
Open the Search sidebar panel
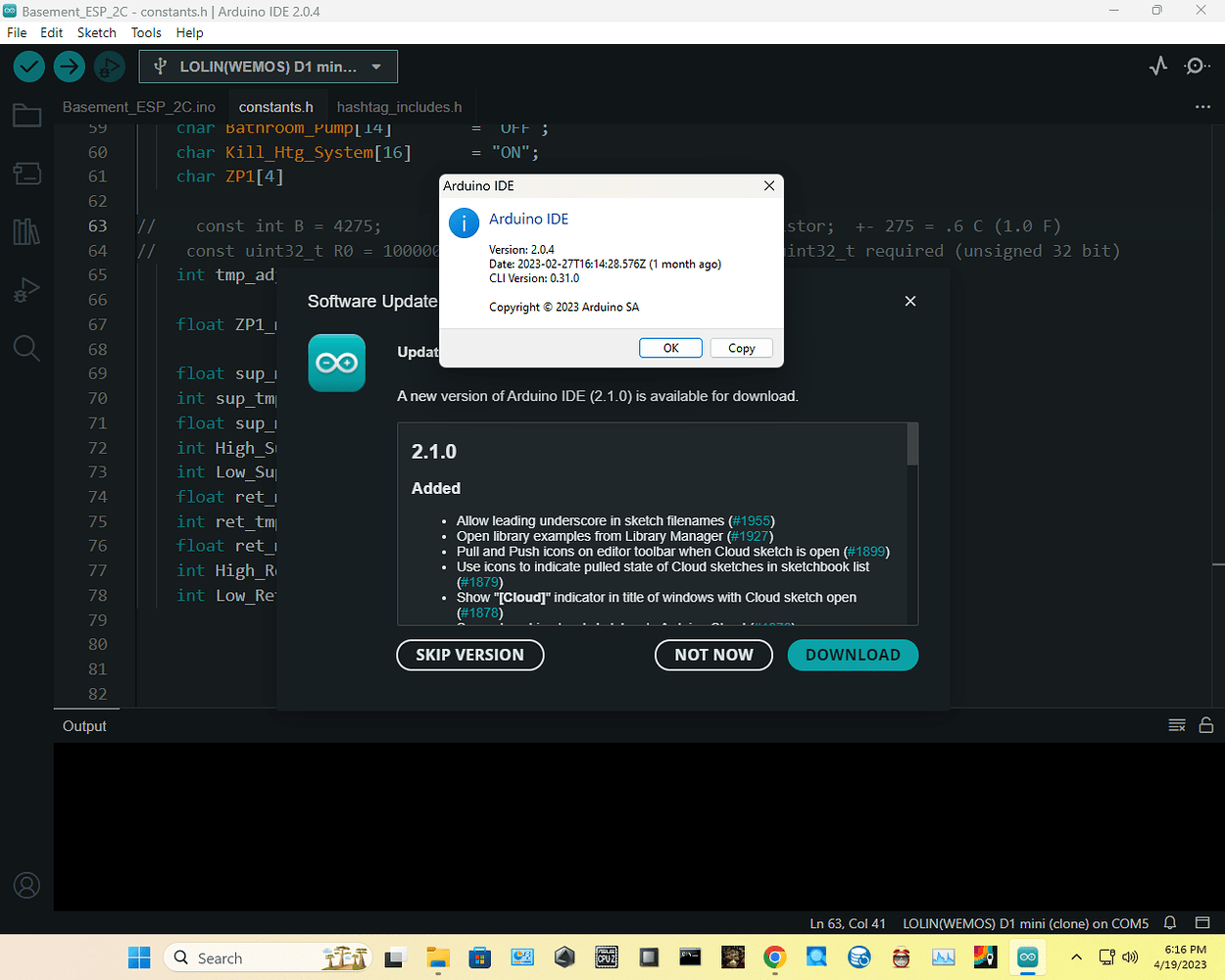(x=26, y=348)
